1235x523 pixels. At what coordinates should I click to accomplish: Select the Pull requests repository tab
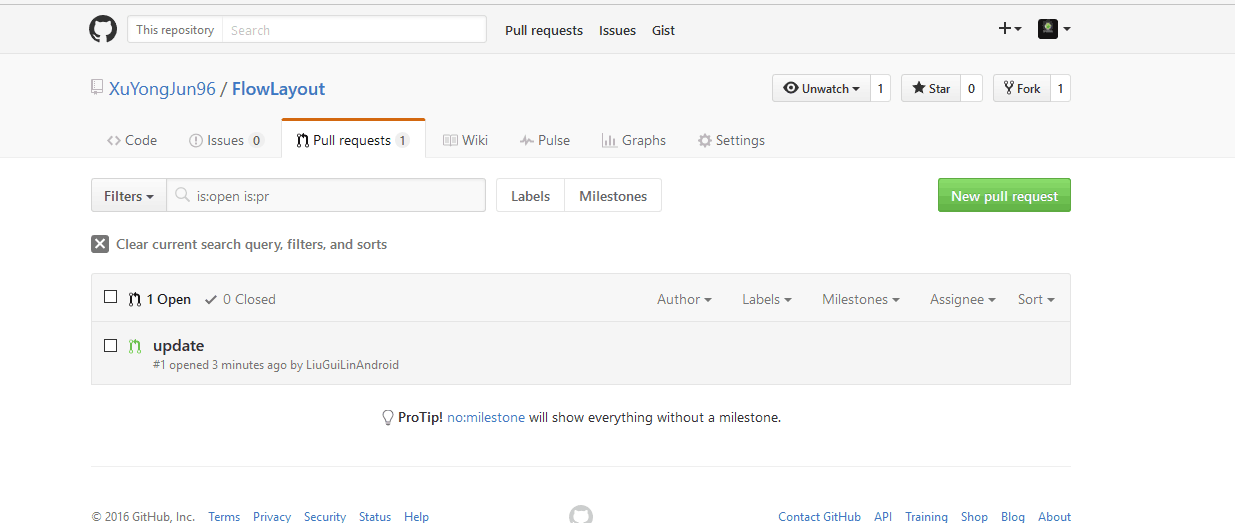tap(353, 140)
